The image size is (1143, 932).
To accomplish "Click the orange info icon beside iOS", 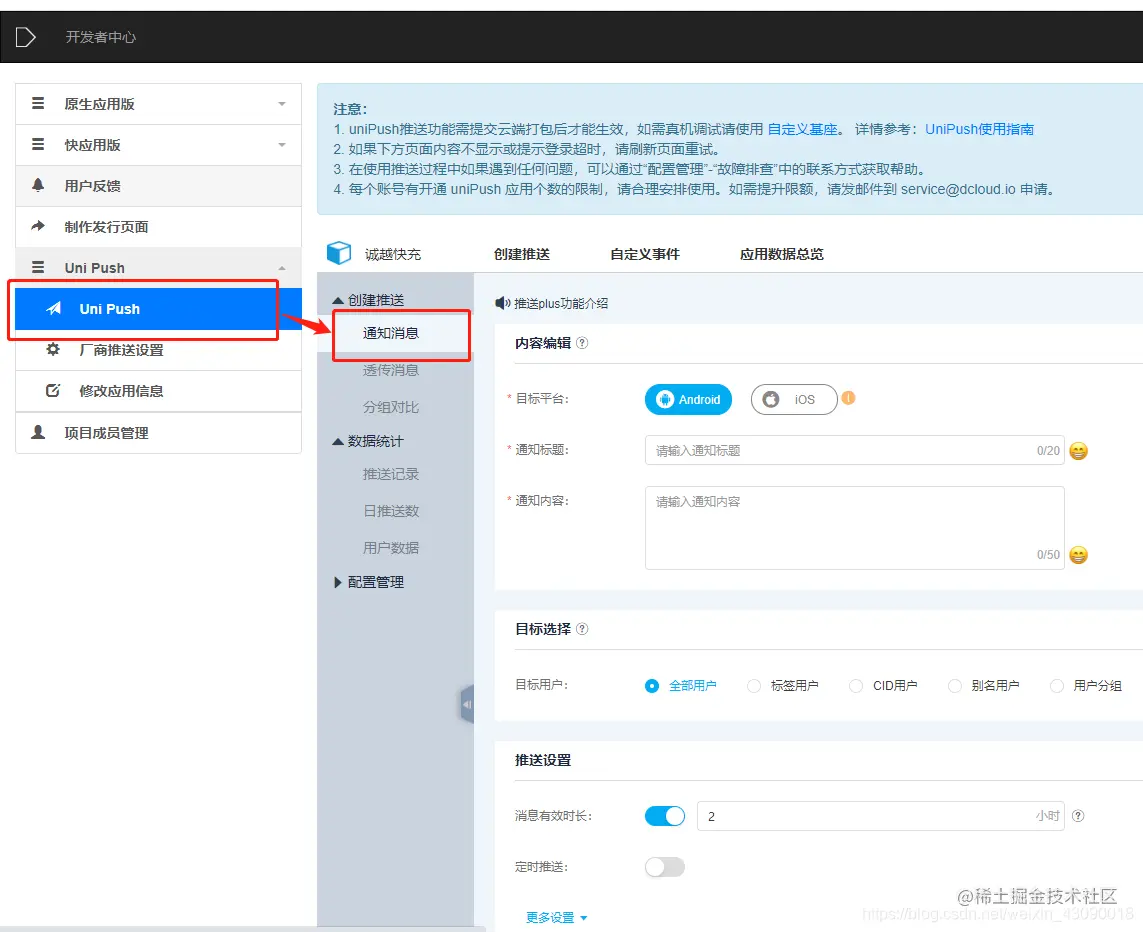I will pyautogui.click(x=848, y=398).
